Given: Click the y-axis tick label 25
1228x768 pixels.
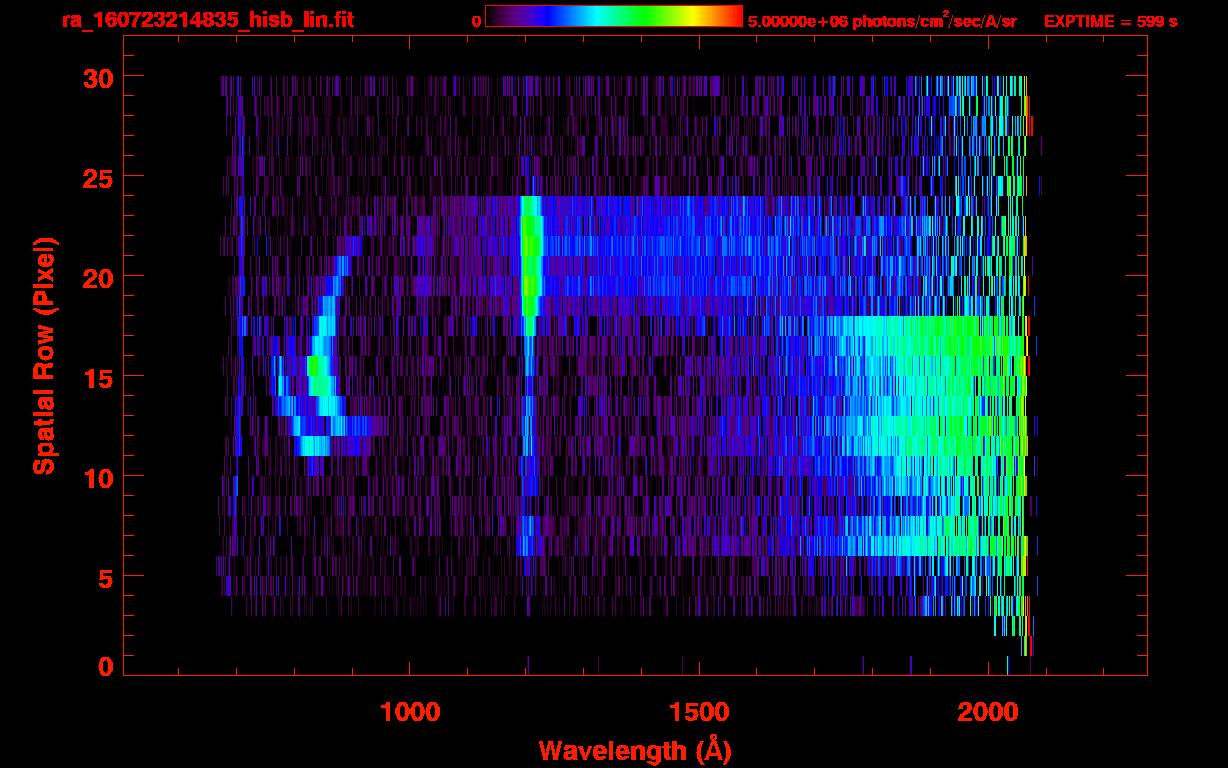Looking at the screenshot, I should 96,177.
